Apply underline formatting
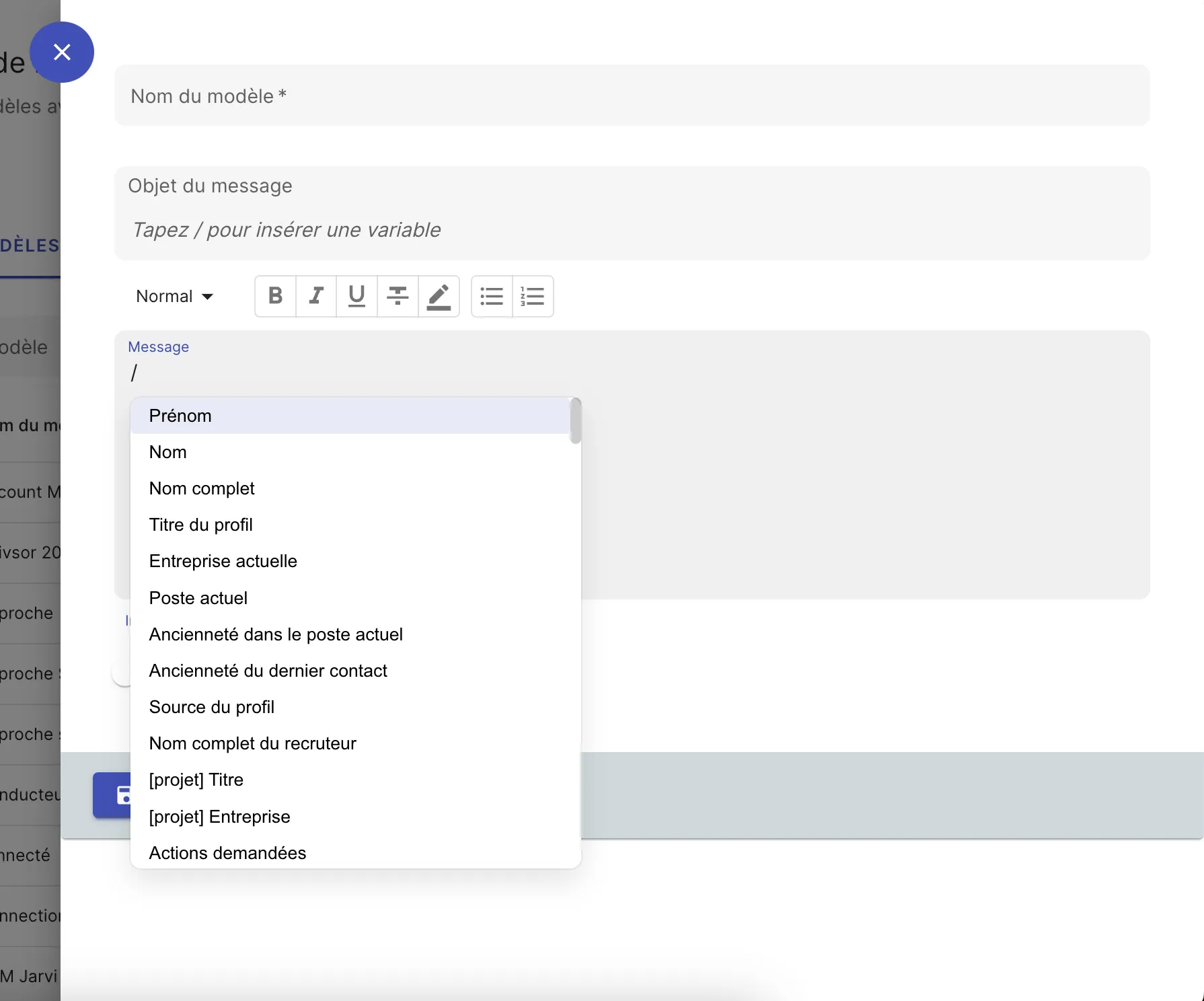The height and width of the screenshot is (1001, 1204). (356, 296)
